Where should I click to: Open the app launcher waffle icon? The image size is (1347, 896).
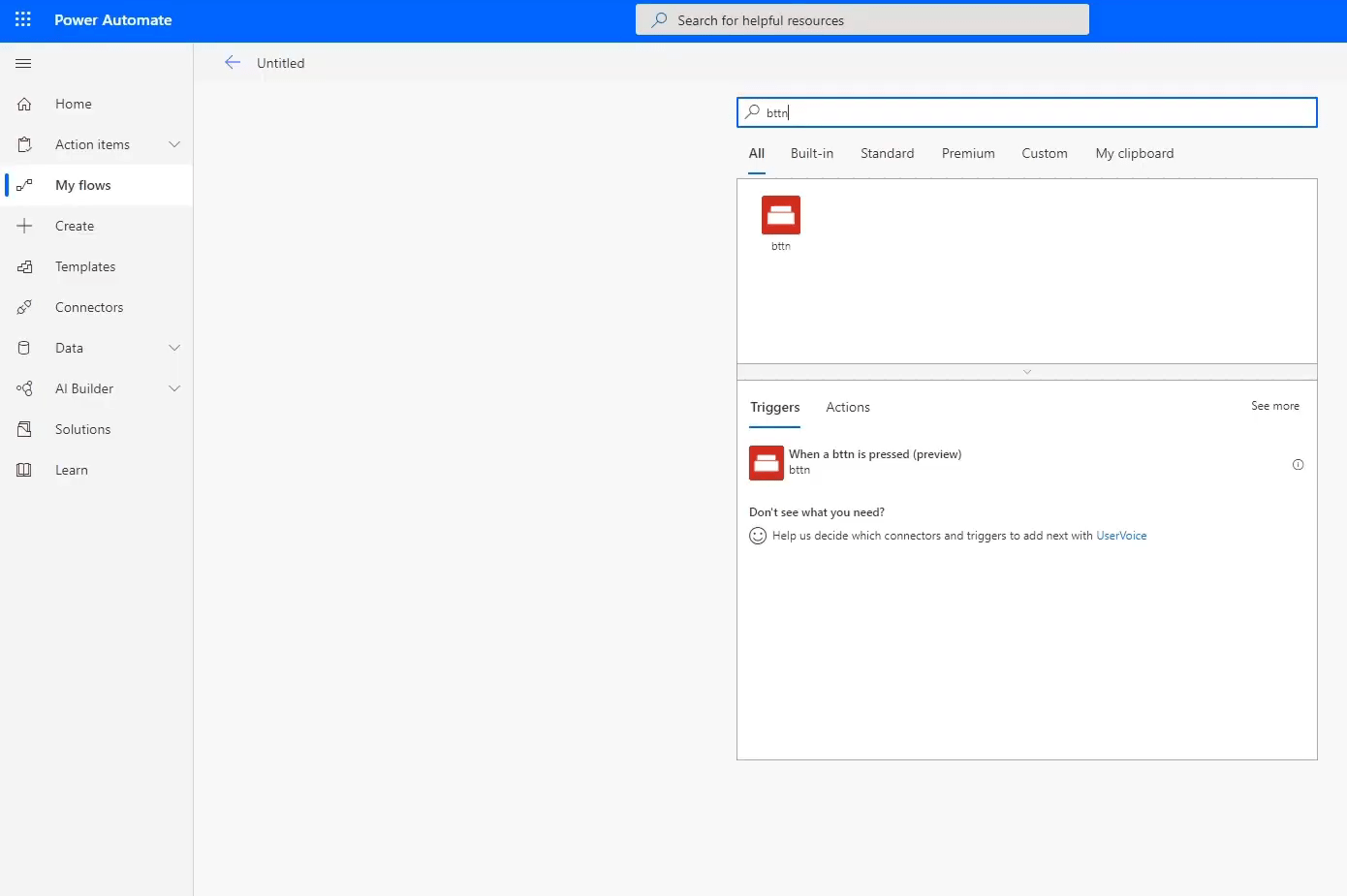point(23,19)
